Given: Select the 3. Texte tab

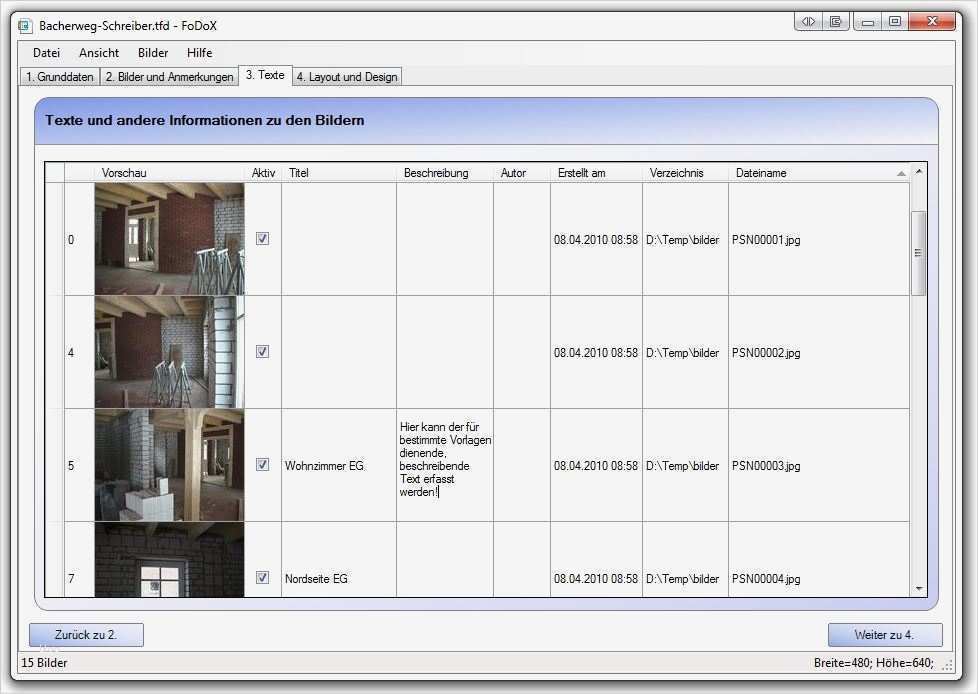Looking at the screenshot, I should 265,75.
